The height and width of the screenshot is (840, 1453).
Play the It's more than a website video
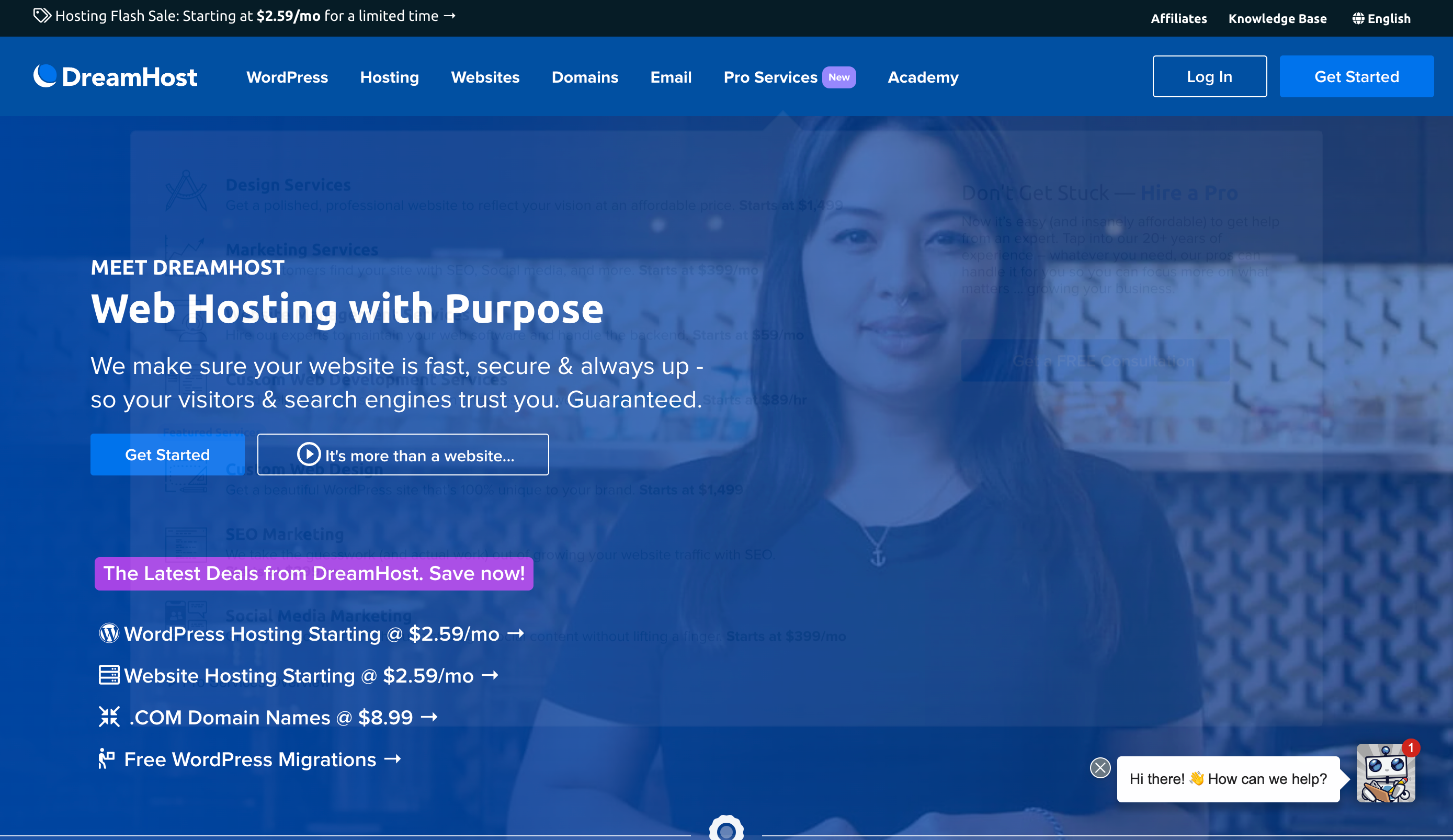click(x=403, y=455)
